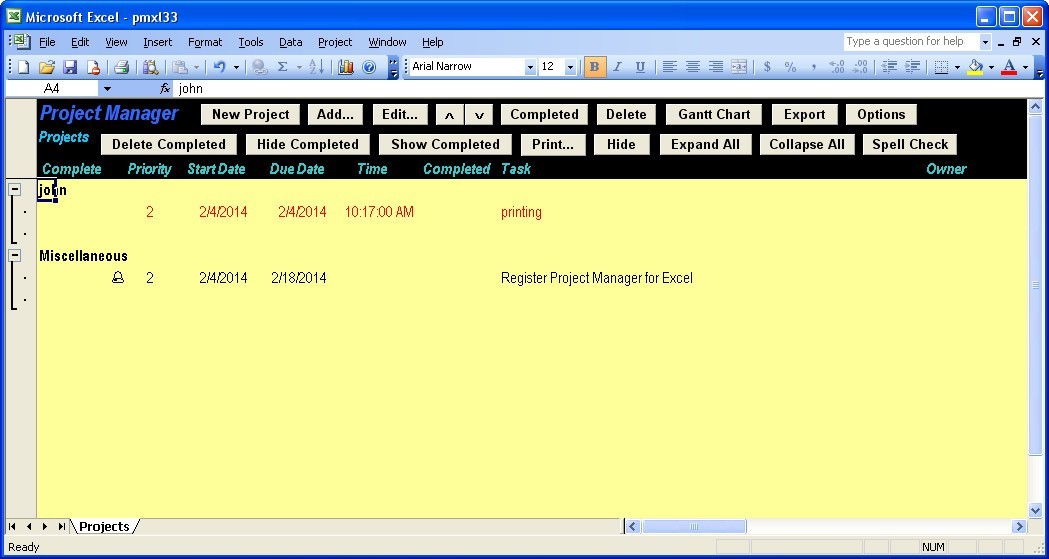Open the Insert menu
This screenshot has width=1049, height=559.
157,42
